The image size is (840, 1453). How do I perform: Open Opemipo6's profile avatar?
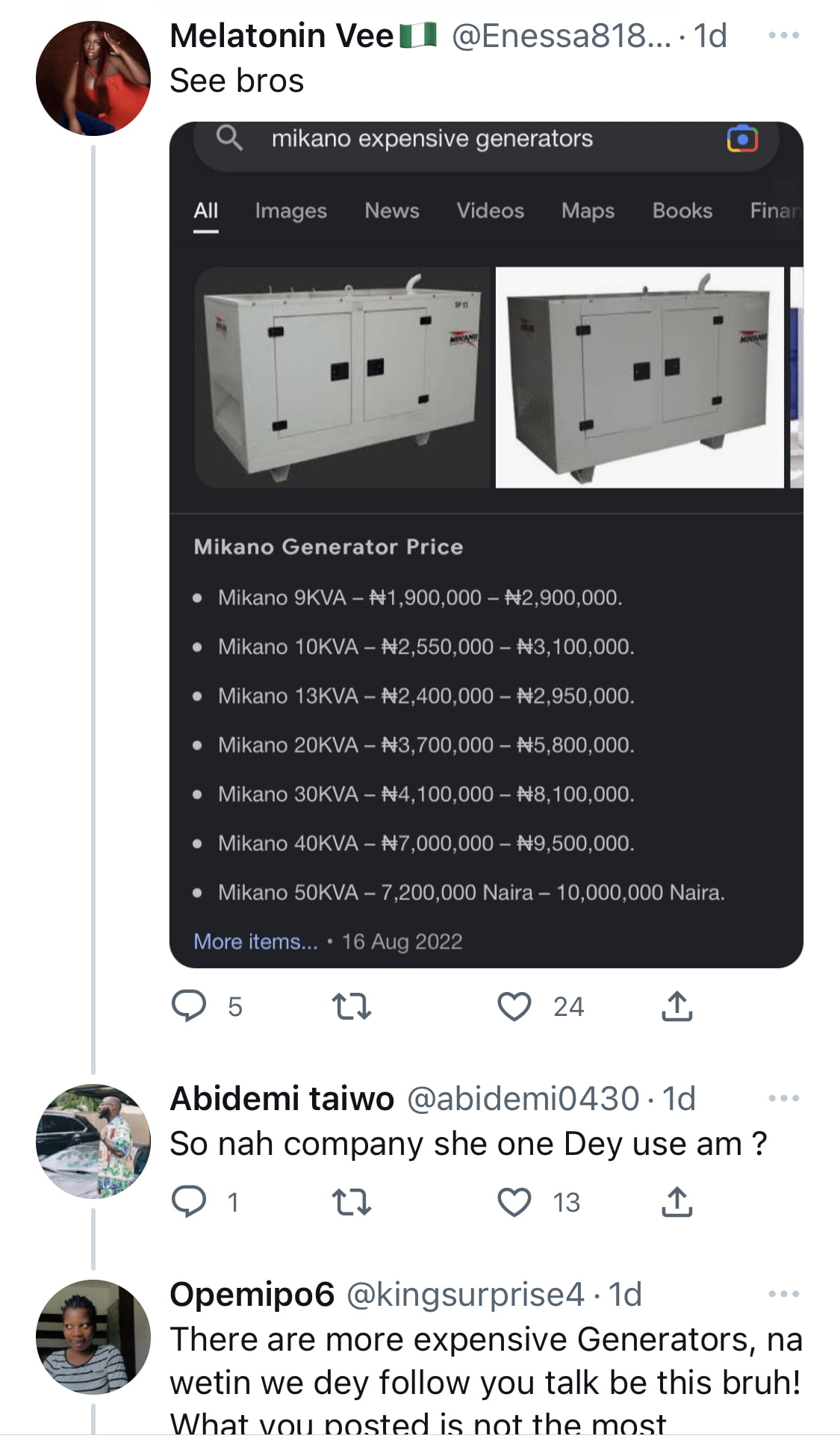93,1337
